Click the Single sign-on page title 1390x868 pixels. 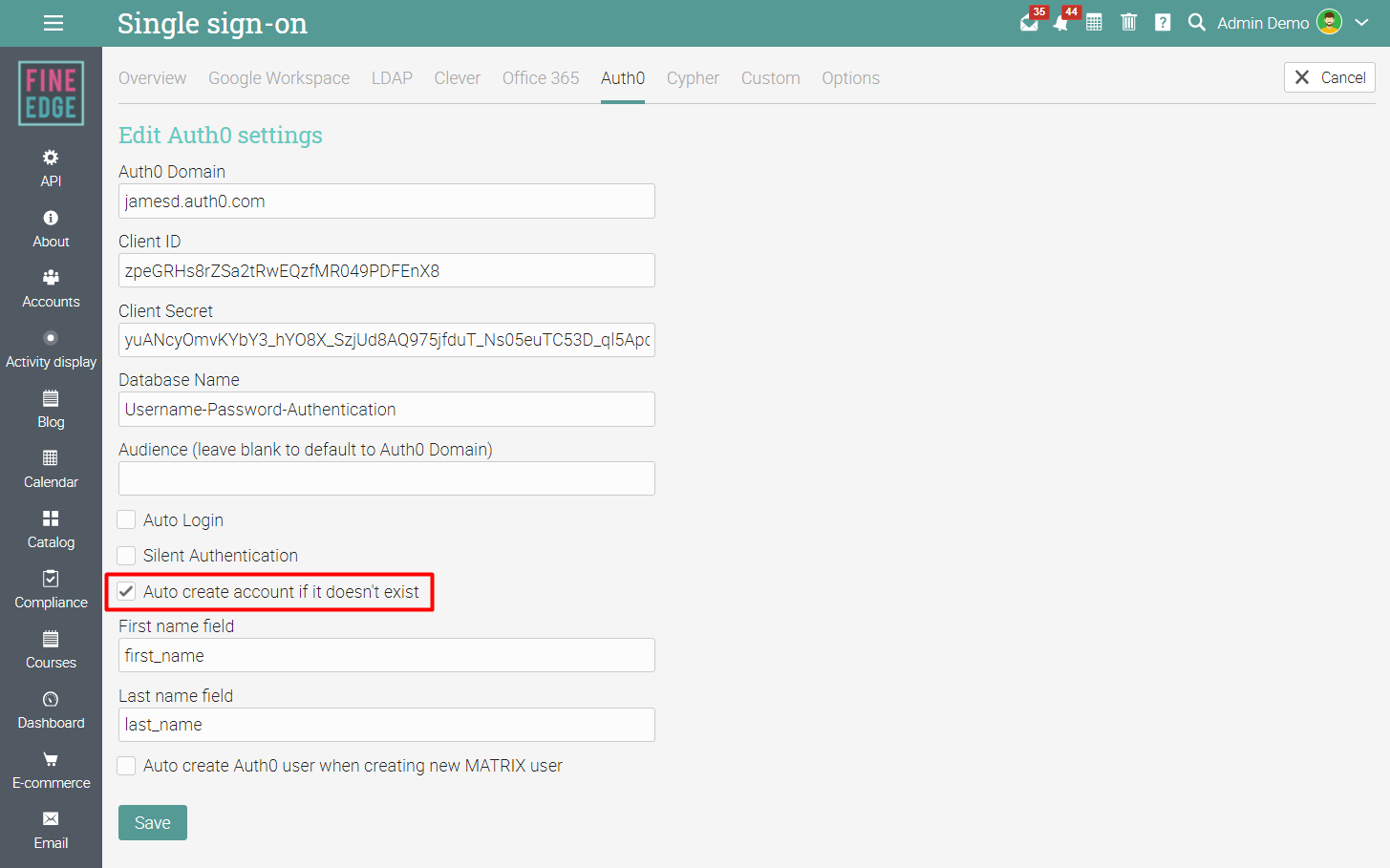pos(212,23)
